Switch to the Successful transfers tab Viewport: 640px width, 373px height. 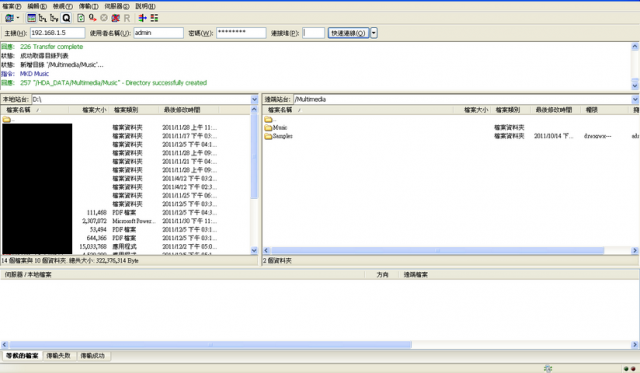point(93,356)
